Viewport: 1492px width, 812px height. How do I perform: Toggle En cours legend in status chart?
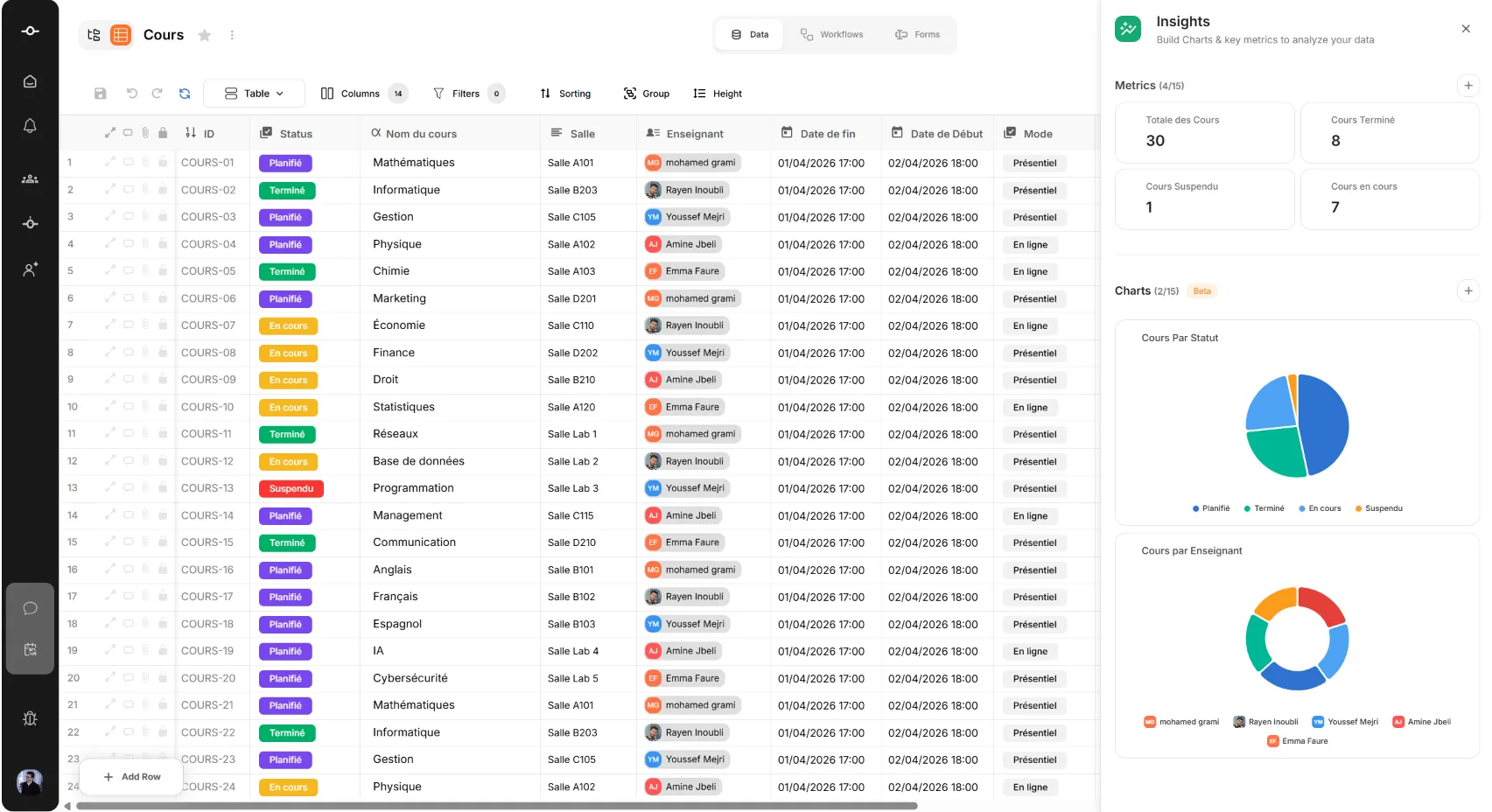(x=1320, y=508)
